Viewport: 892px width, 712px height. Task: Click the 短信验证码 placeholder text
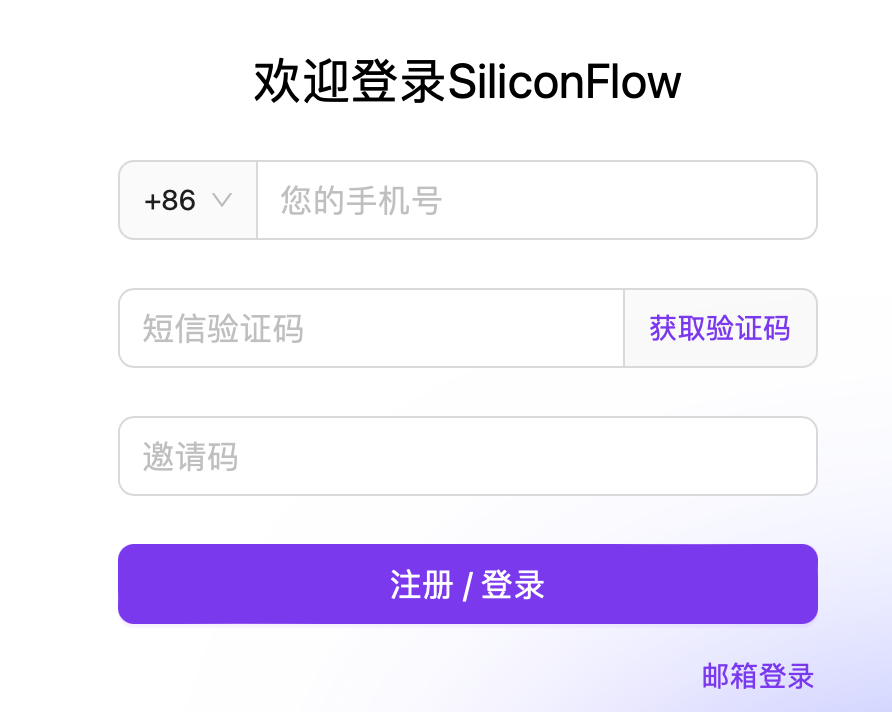click(222, 328)
